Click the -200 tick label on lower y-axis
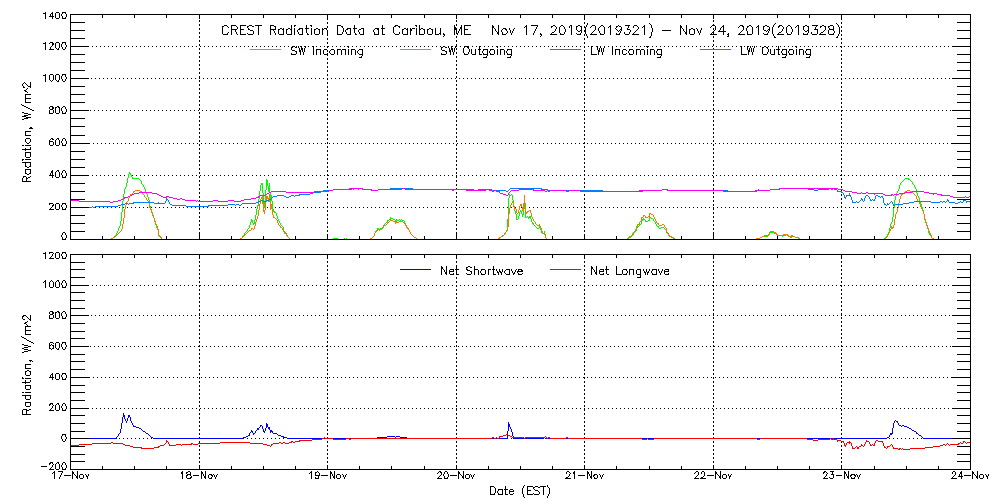The image size is (1000, 500). pos(53,466)
